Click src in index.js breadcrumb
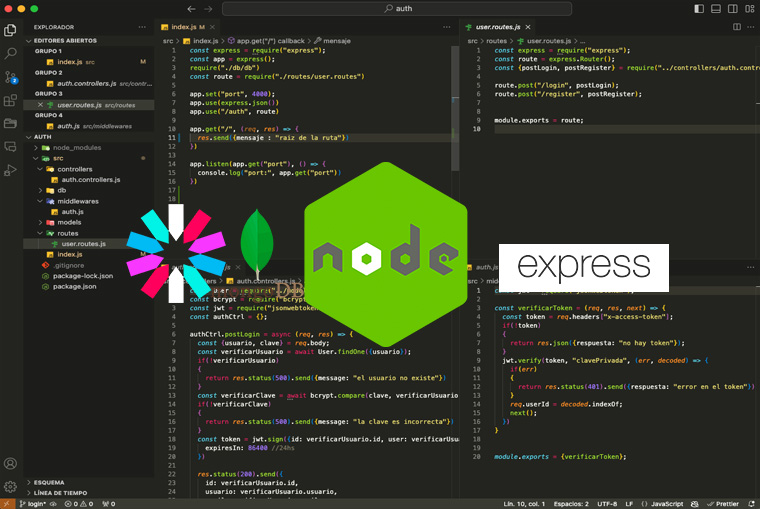The width and height of the screenshot is (760, 509). coord(168,41)
